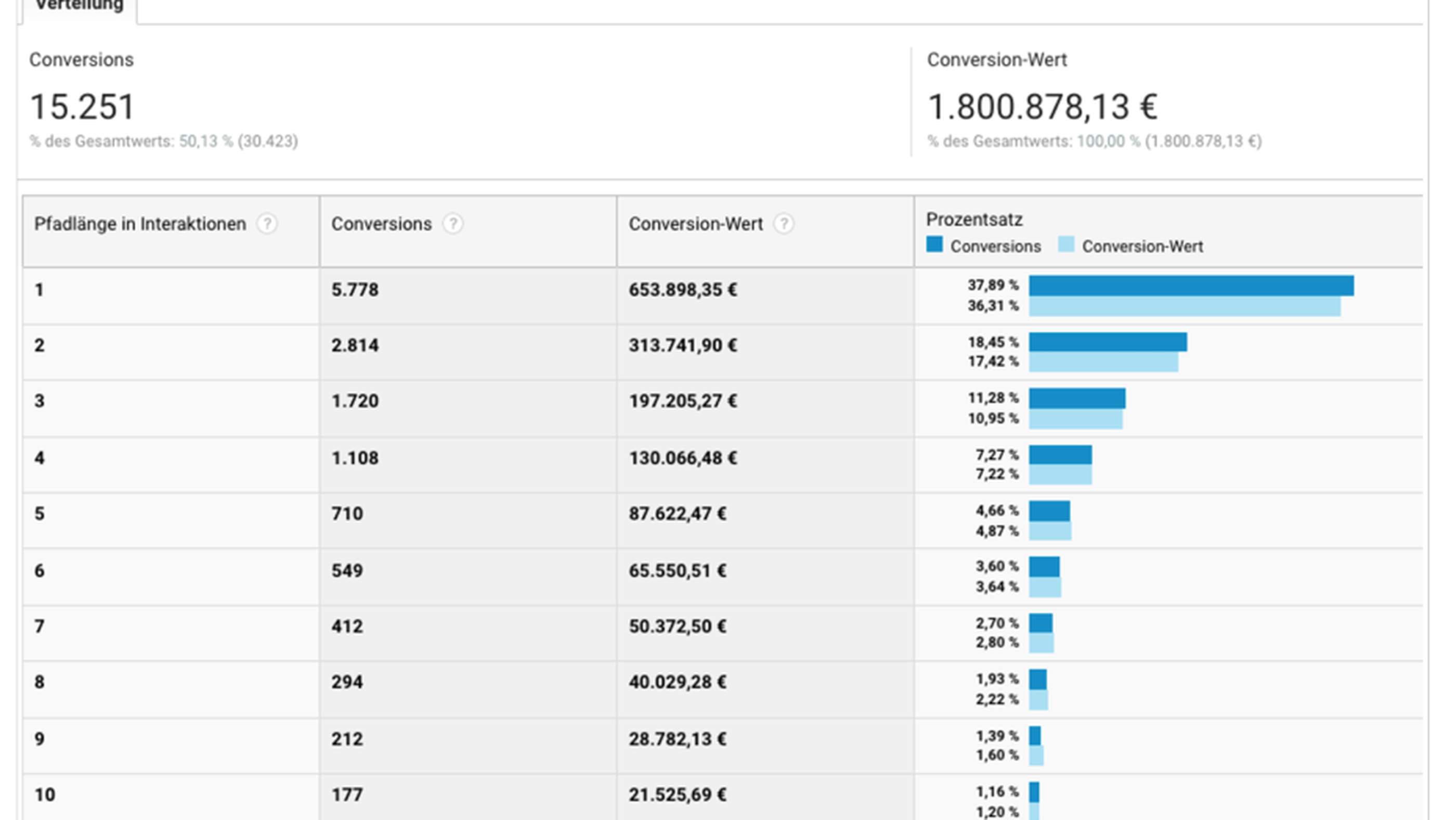
Task: Click the light blue Conversion-Wert legend square
Action: pos(1065,246)
